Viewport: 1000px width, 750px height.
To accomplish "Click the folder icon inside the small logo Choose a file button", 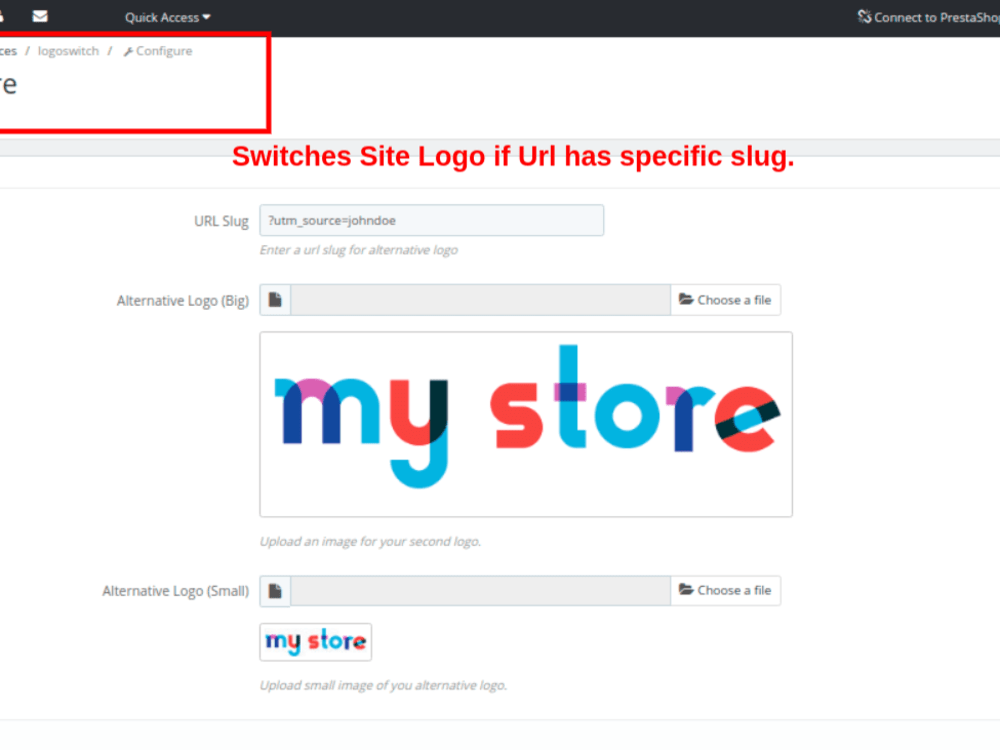I will tap(686, 590).
